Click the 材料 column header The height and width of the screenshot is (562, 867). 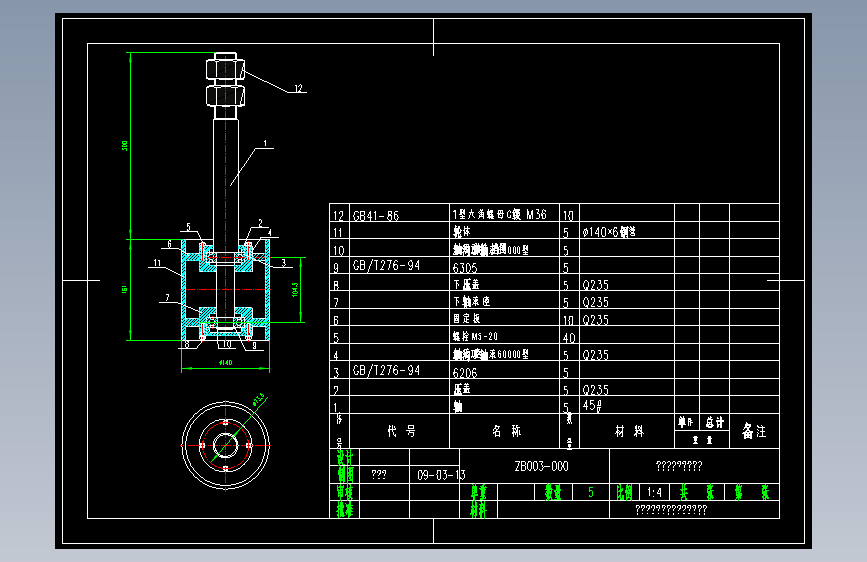pos(630,431)
